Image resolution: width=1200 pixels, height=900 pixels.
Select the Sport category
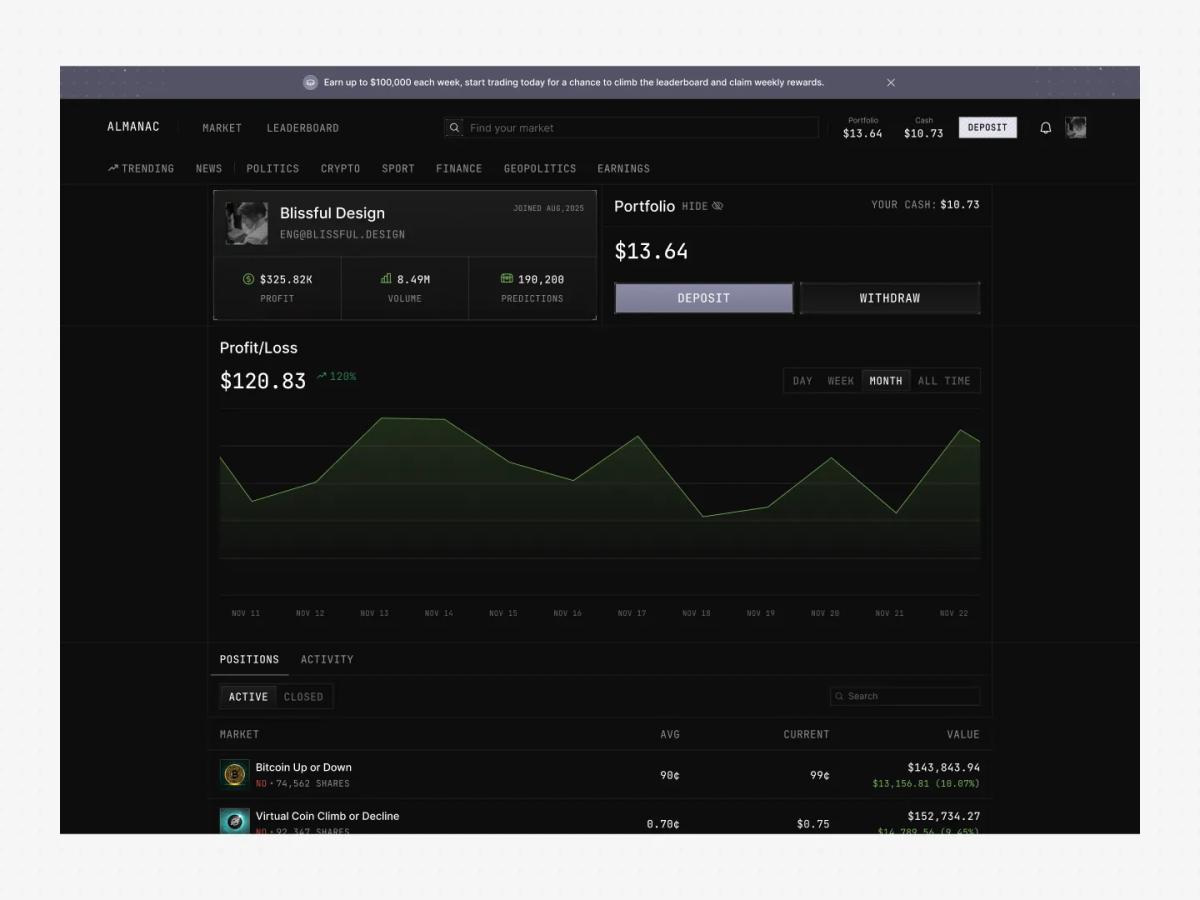(x=398, y=168)
